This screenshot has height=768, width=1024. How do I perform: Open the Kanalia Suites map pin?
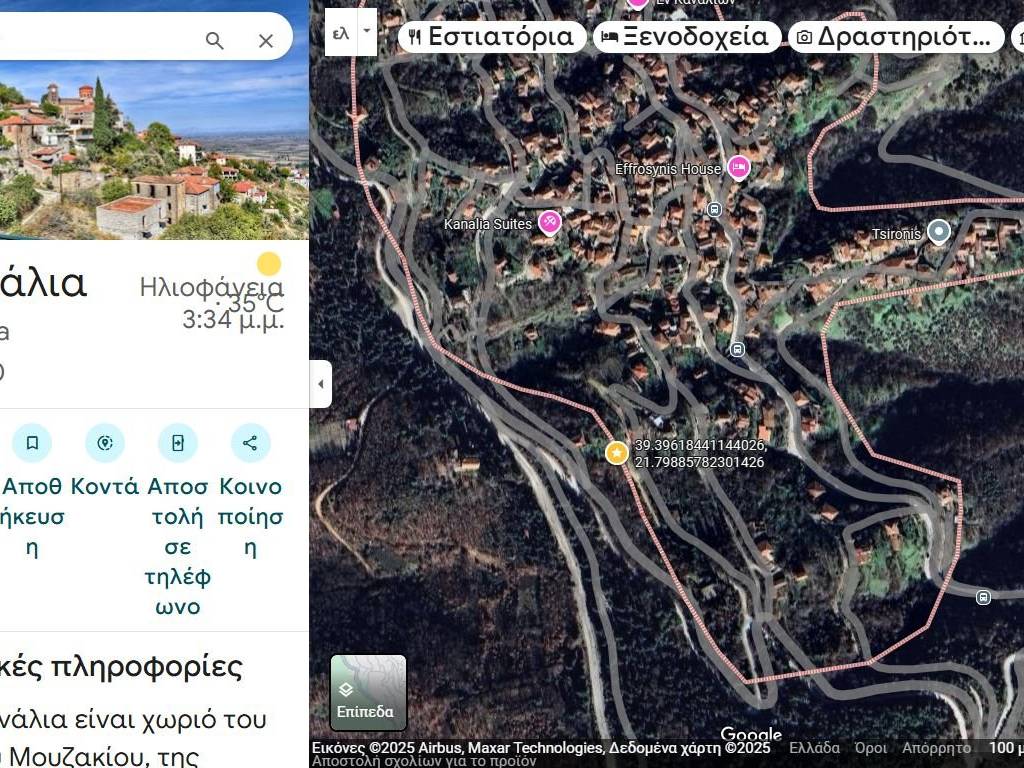pyautogui.click(x=549, y=223)
